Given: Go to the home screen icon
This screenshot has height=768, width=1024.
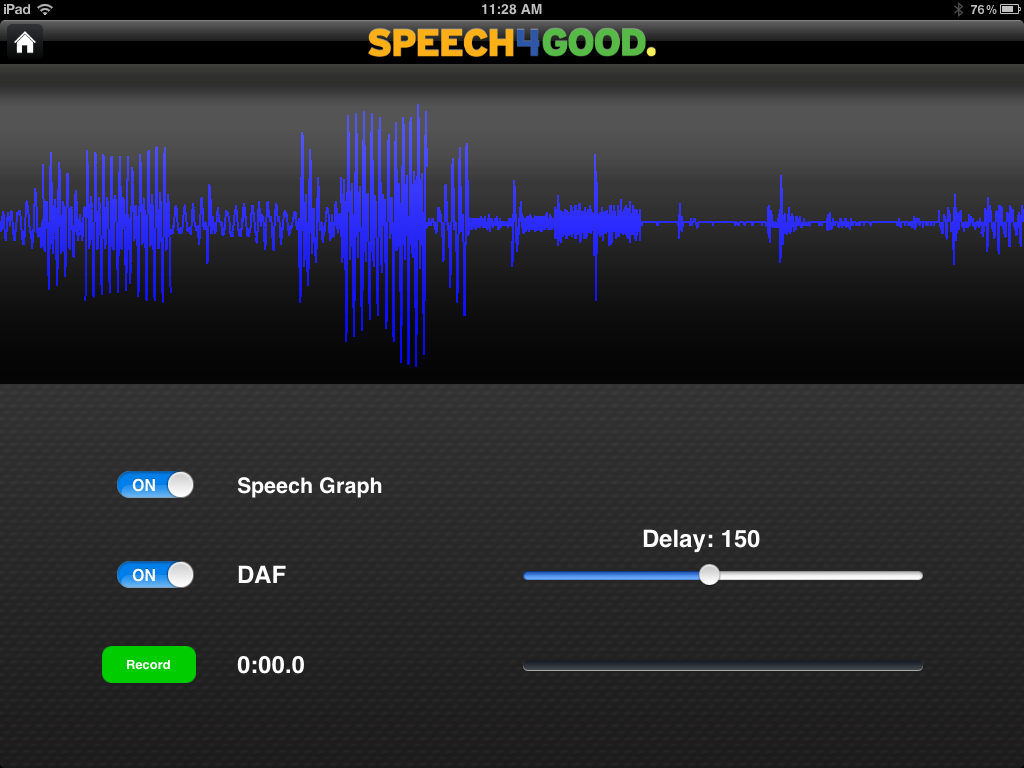Looking at the screenshot, I should (25, 42).
